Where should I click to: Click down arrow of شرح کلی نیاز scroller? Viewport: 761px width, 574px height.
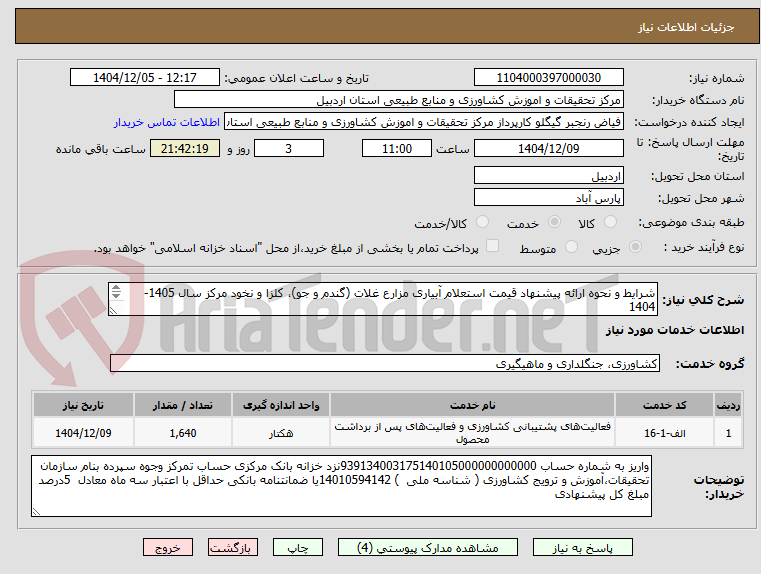[116, 295]
